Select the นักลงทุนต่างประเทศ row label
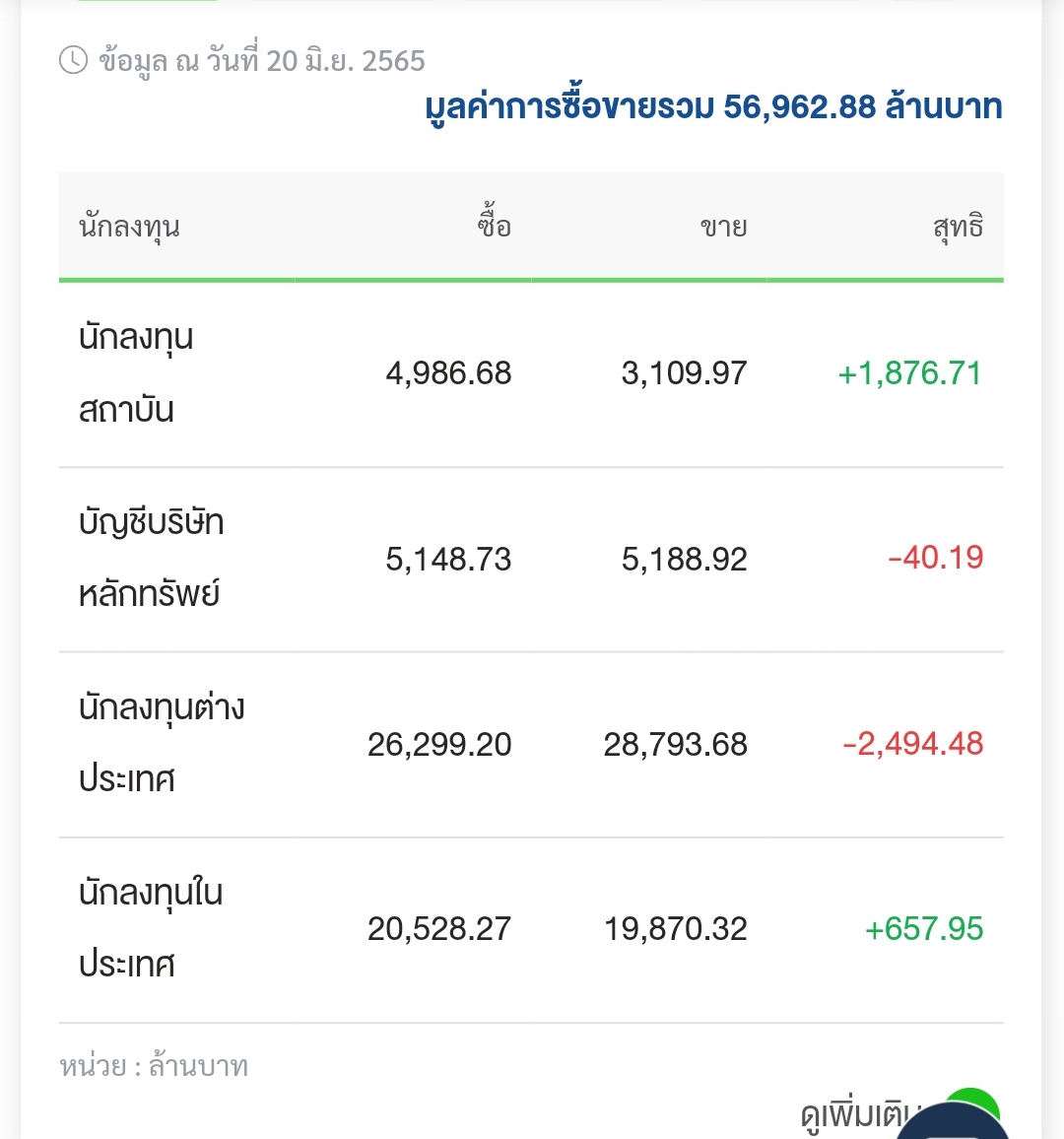This screenshot has height=1139, width=1064. point(162,744)
